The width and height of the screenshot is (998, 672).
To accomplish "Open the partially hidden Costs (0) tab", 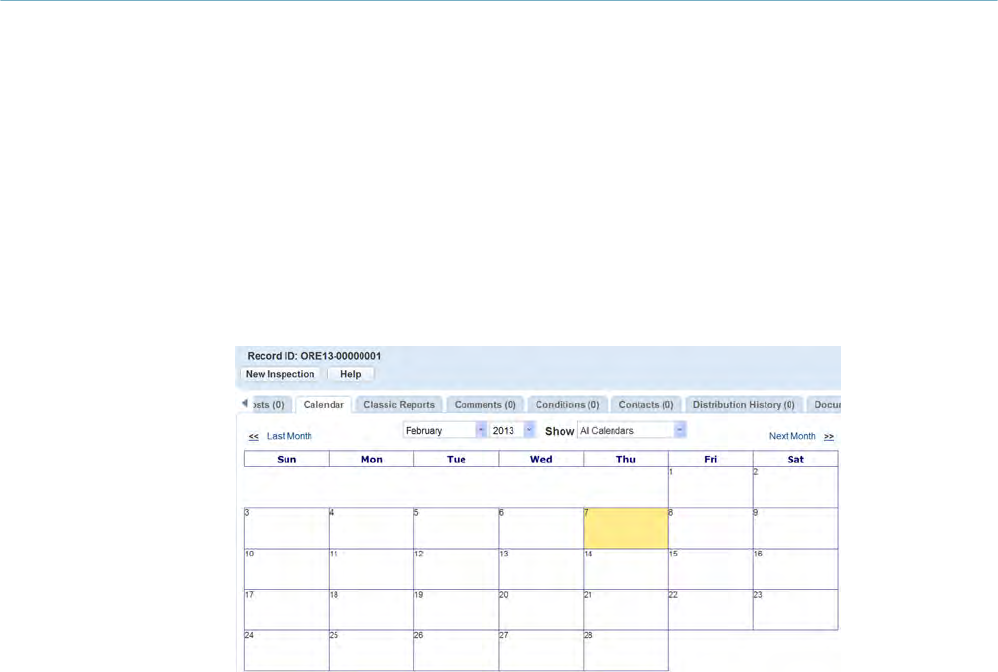I will point(270,405).
